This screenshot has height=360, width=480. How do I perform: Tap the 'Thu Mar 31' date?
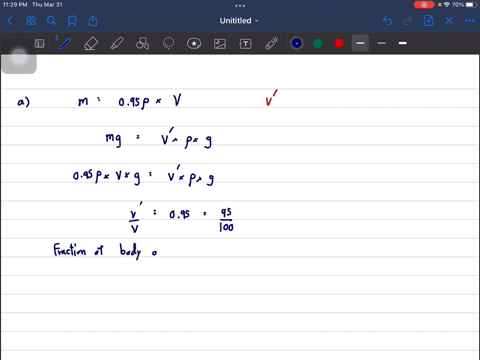pyautogui.click(x=47, y=5)
